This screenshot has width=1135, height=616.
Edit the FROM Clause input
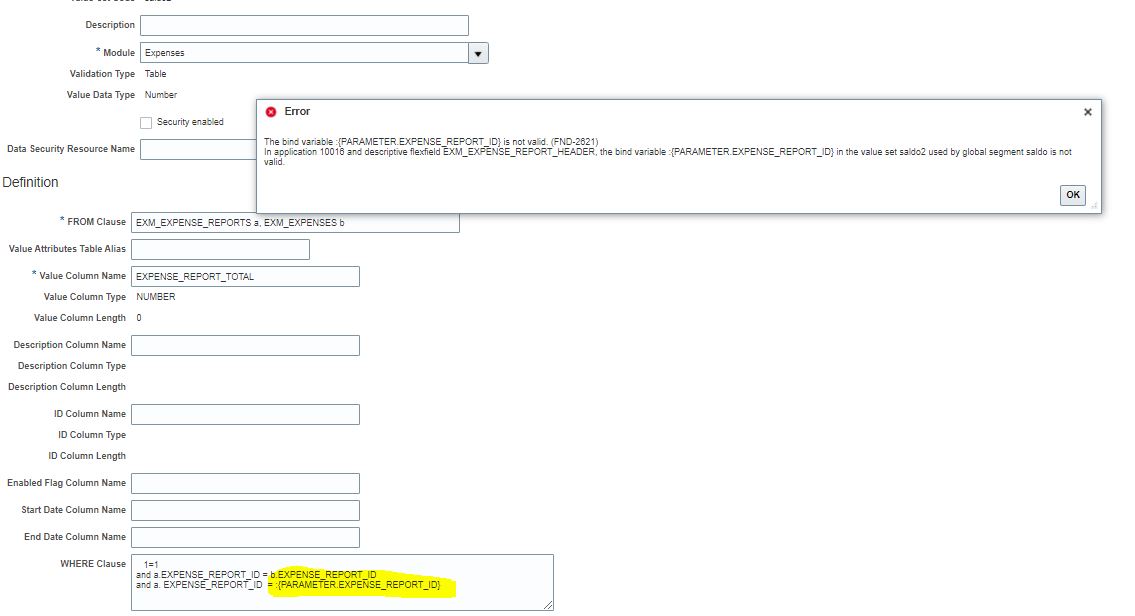[295, 222]
